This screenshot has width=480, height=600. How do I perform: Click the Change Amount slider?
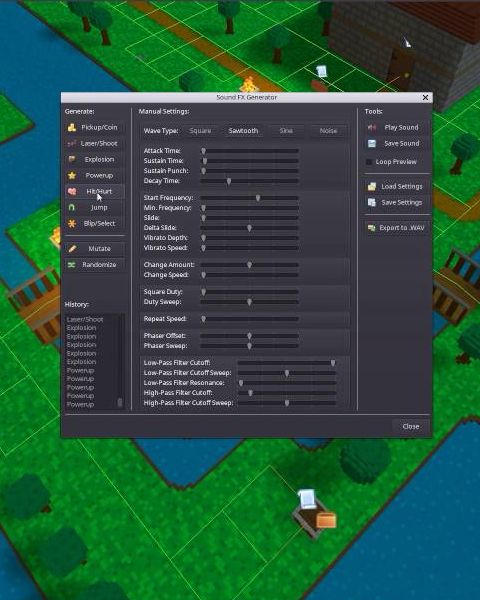click(249, 265)
